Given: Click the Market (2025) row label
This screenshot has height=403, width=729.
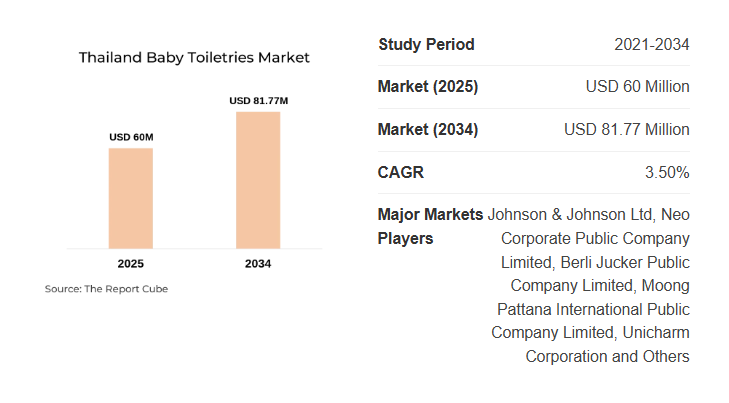Looking at the screenshot, I should coord(428,87).
